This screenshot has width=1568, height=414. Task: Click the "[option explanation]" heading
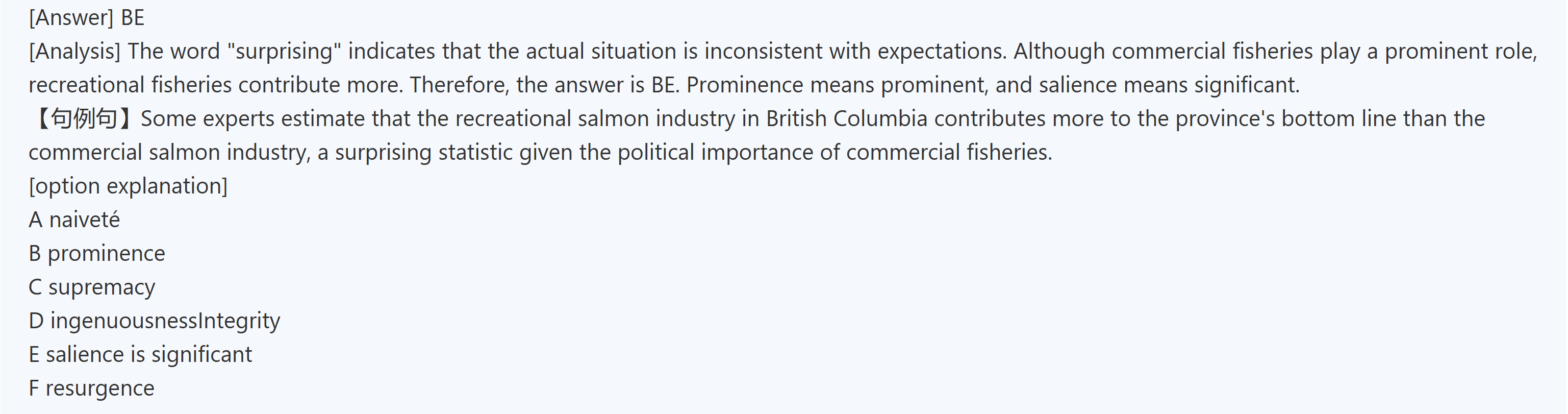[128, 186]
